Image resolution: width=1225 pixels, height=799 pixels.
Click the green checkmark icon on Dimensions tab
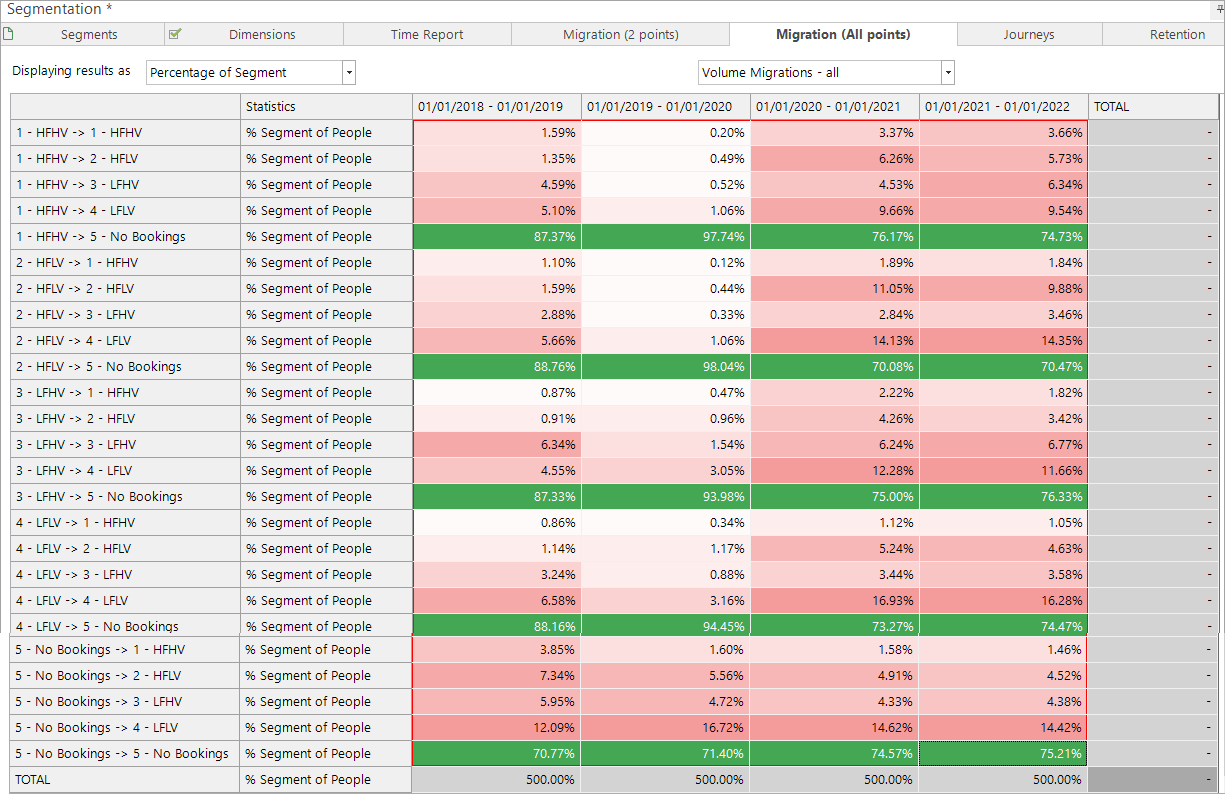(x=175, y=34)
